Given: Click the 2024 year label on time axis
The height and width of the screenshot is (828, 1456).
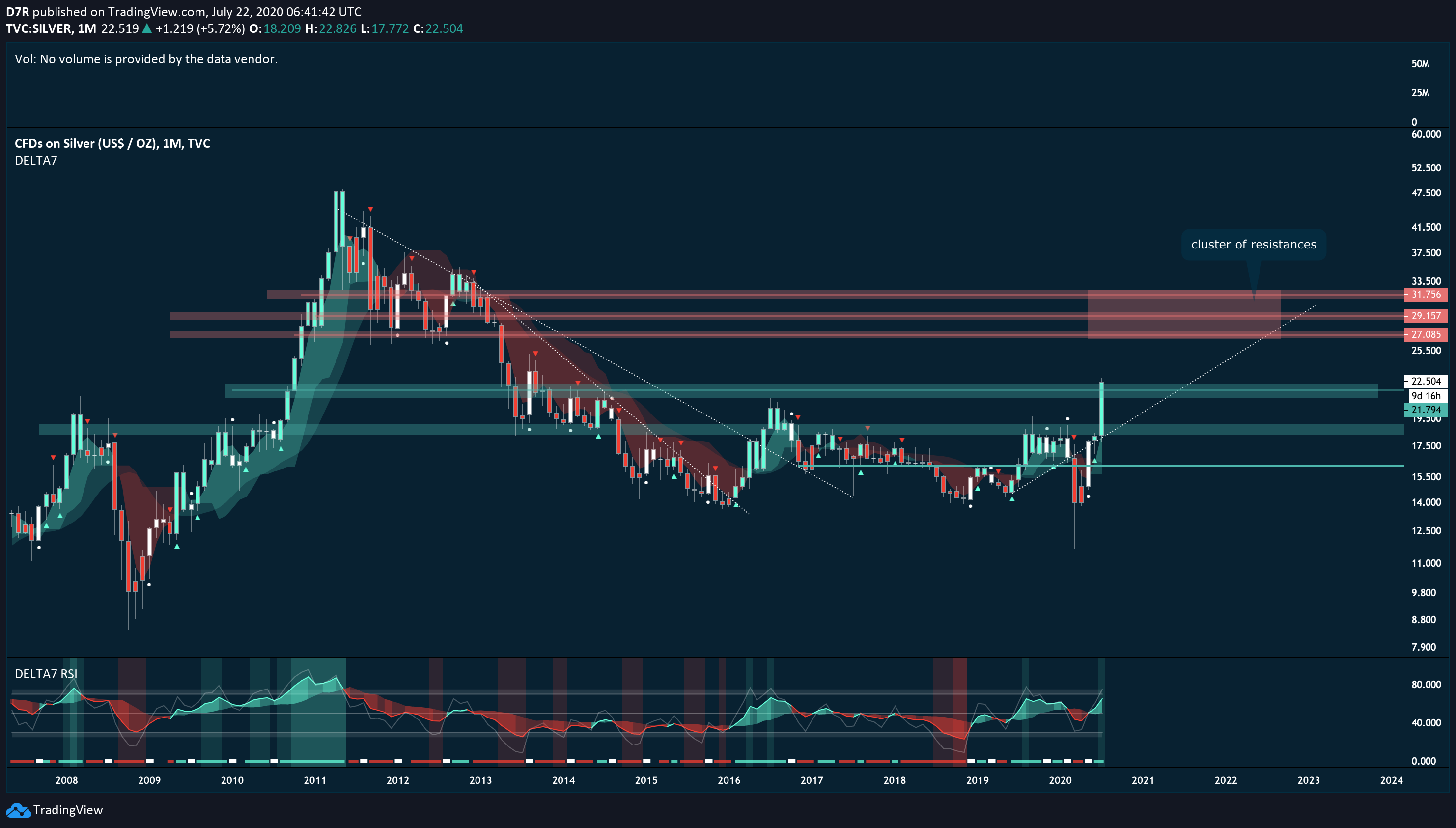Looking at the screenshot, I should [x=1391, y=780].
